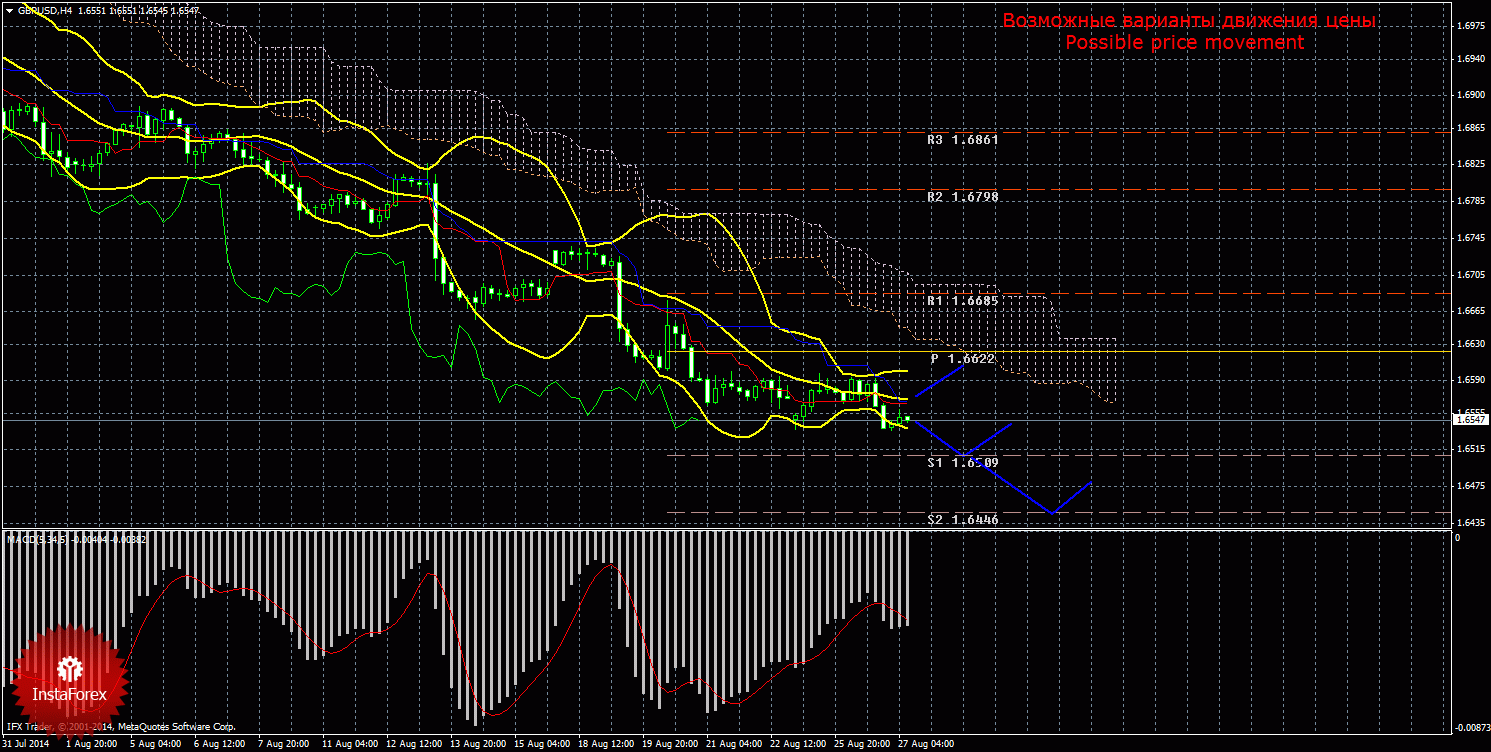This screenshot has height=752, width=1491.
Task: Click the R1 1.6685 level label
Action: [962, 300]
